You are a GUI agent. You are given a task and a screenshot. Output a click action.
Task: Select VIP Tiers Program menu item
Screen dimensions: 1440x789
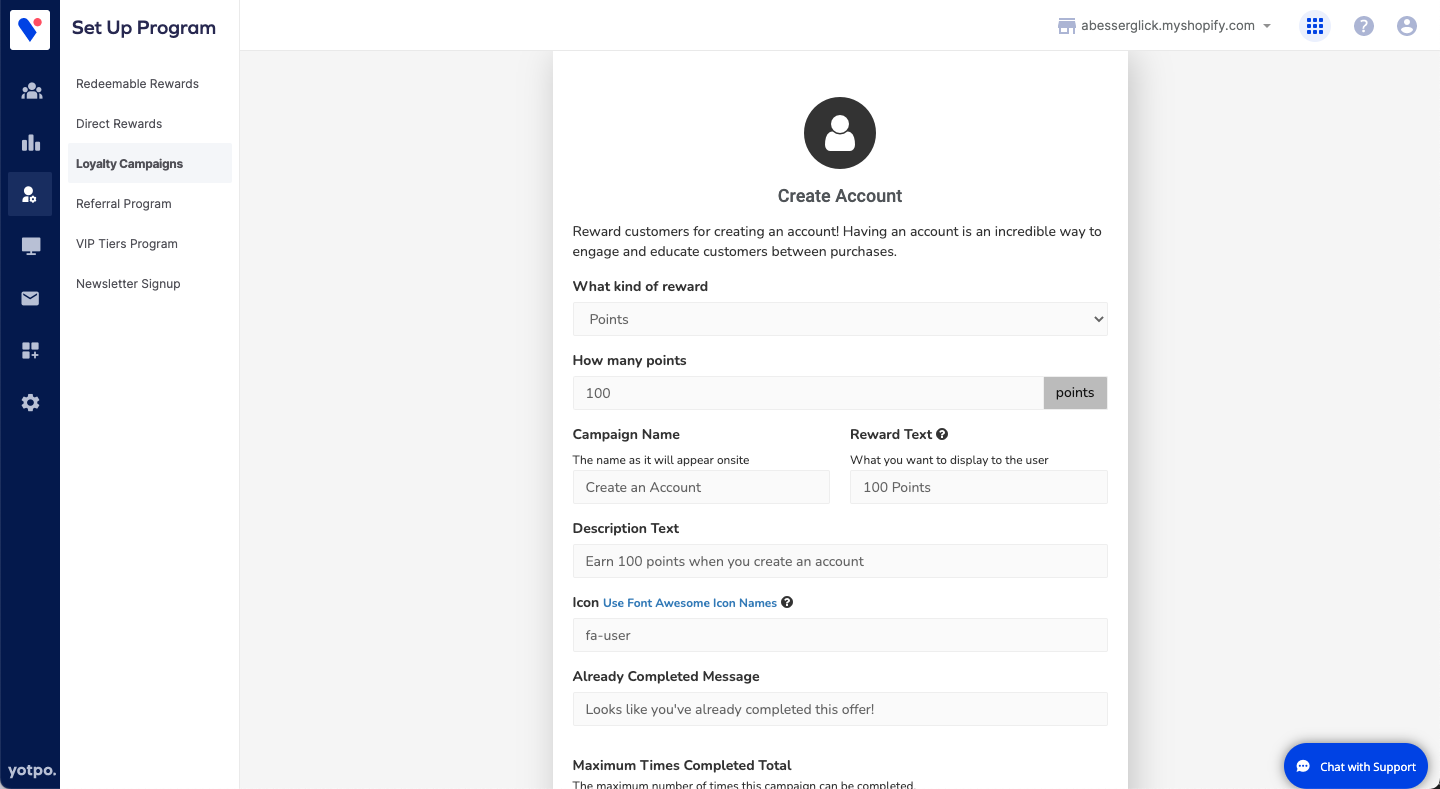pyautogui.click(x=127, y=244)
